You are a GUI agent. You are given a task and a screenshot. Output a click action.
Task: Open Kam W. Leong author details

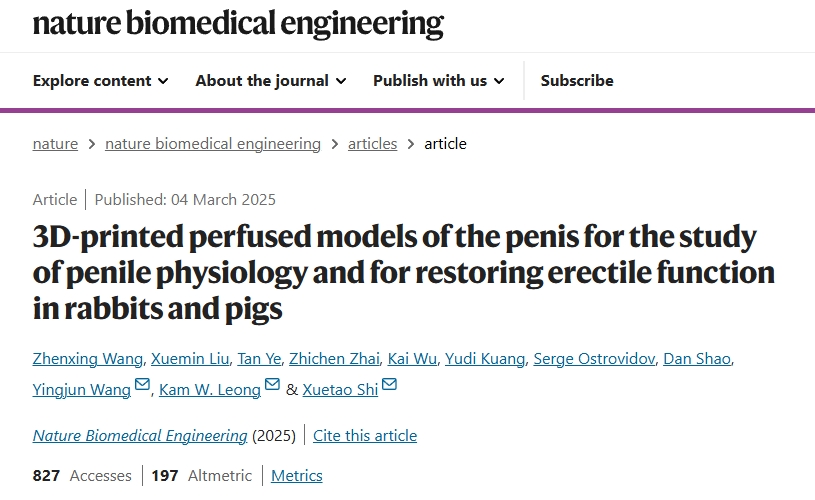point(210,389)
